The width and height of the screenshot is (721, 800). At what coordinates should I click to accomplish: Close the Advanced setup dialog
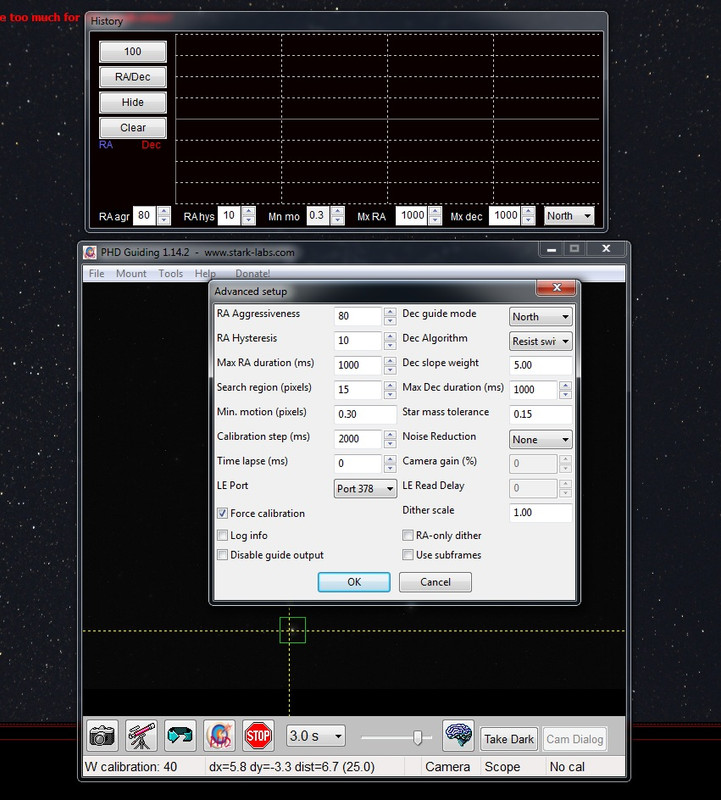(x=556, y=287)
